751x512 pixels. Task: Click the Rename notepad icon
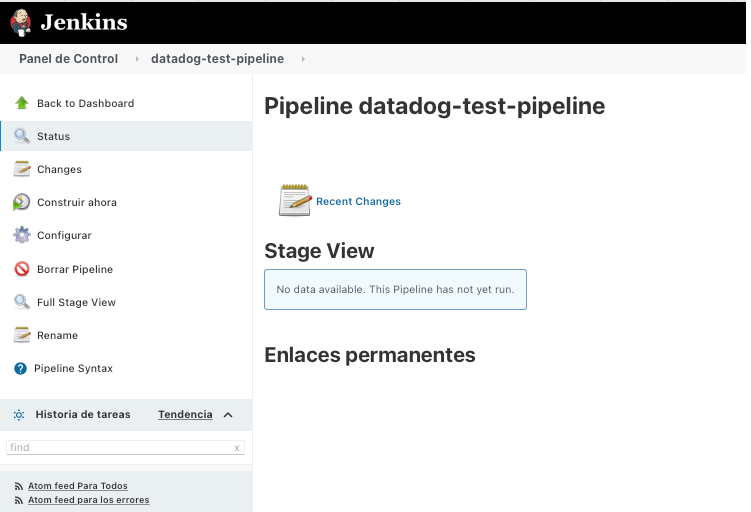coord(22,335)
